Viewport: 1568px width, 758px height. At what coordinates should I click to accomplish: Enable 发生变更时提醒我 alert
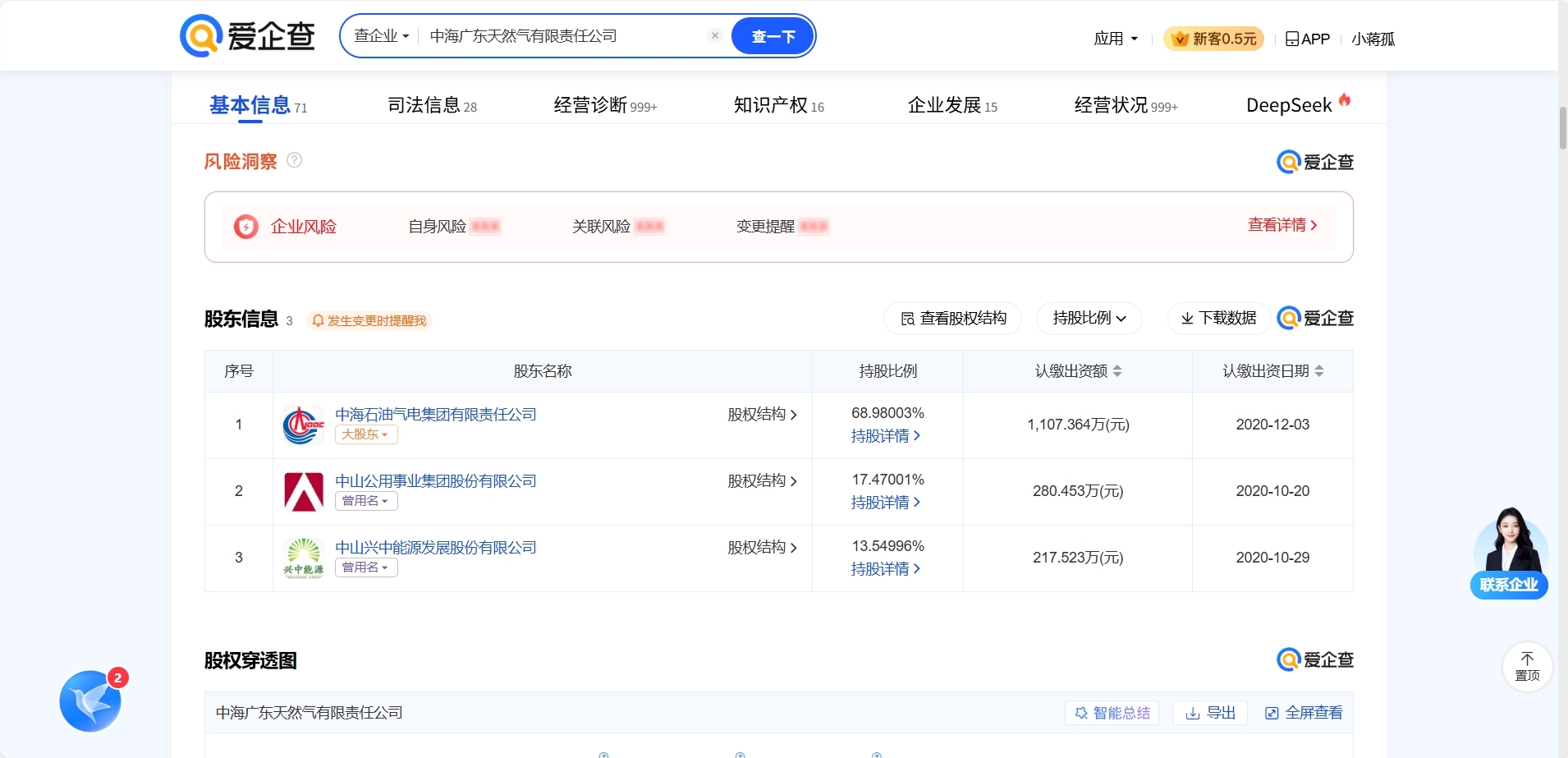tap(369, 321)
